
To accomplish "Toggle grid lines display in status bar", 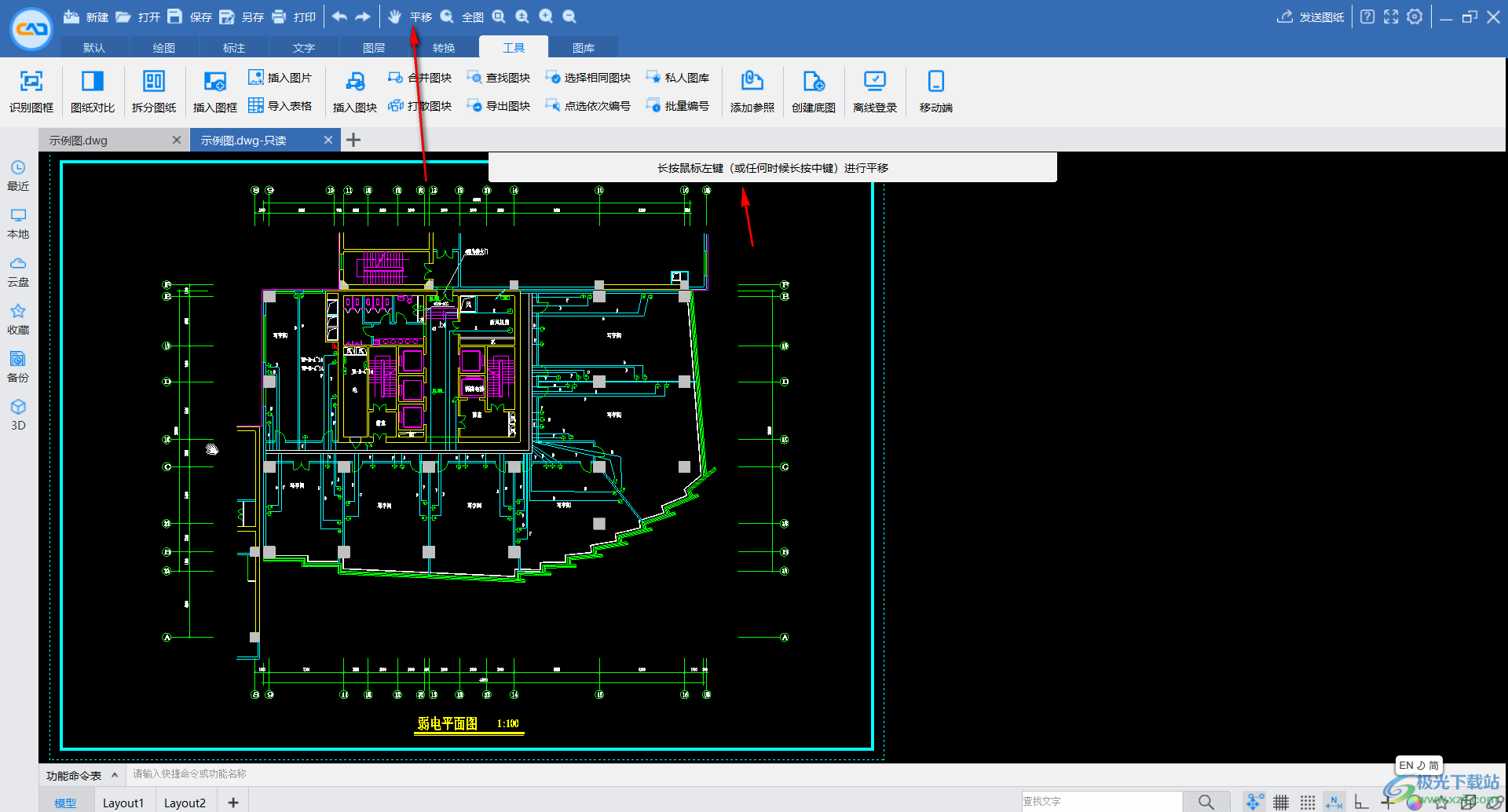I will pos(1281,802).
